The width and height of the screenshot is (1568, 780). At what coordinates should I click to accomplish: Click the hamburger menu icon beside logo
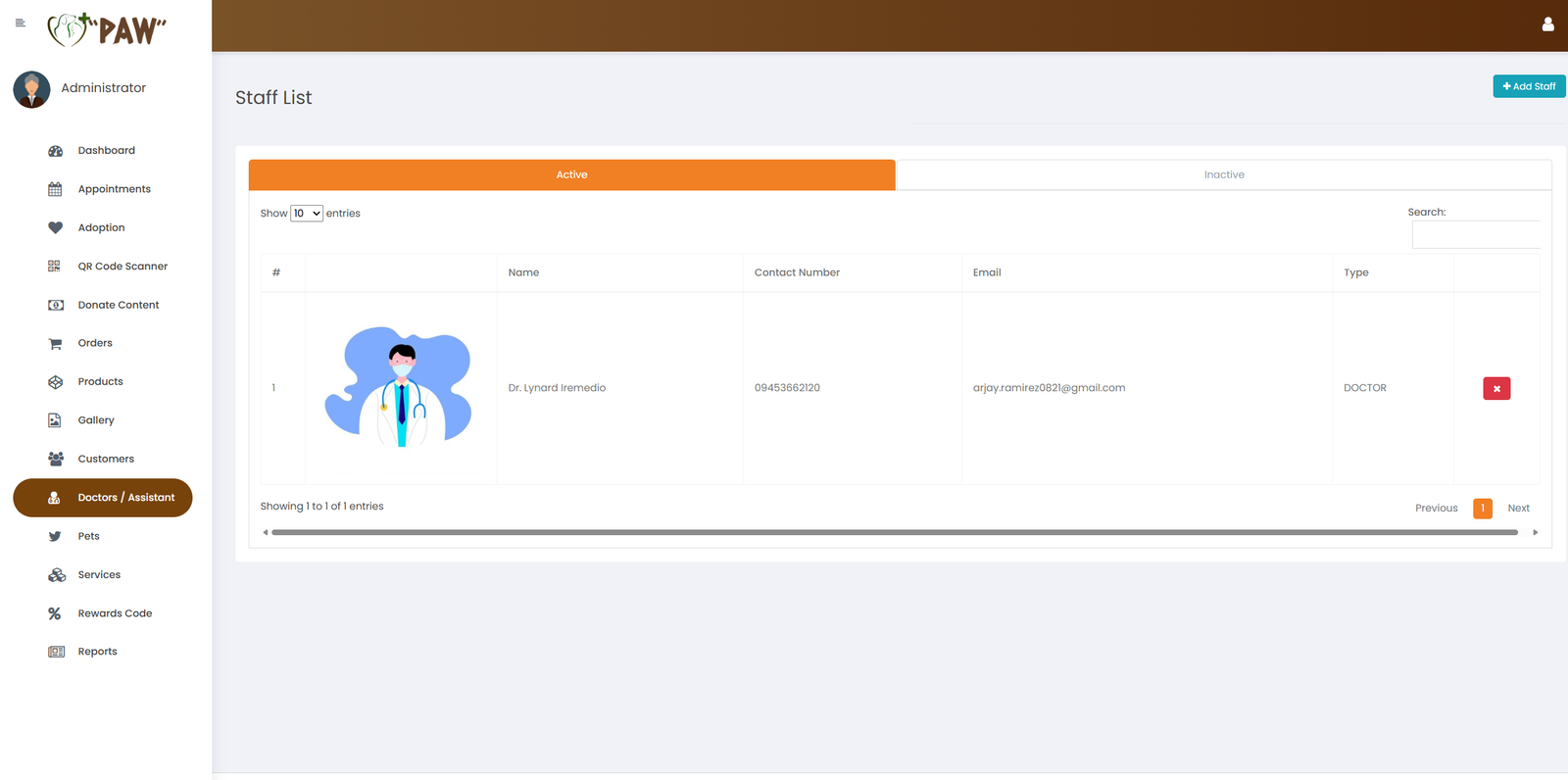(x=20, y=23)
